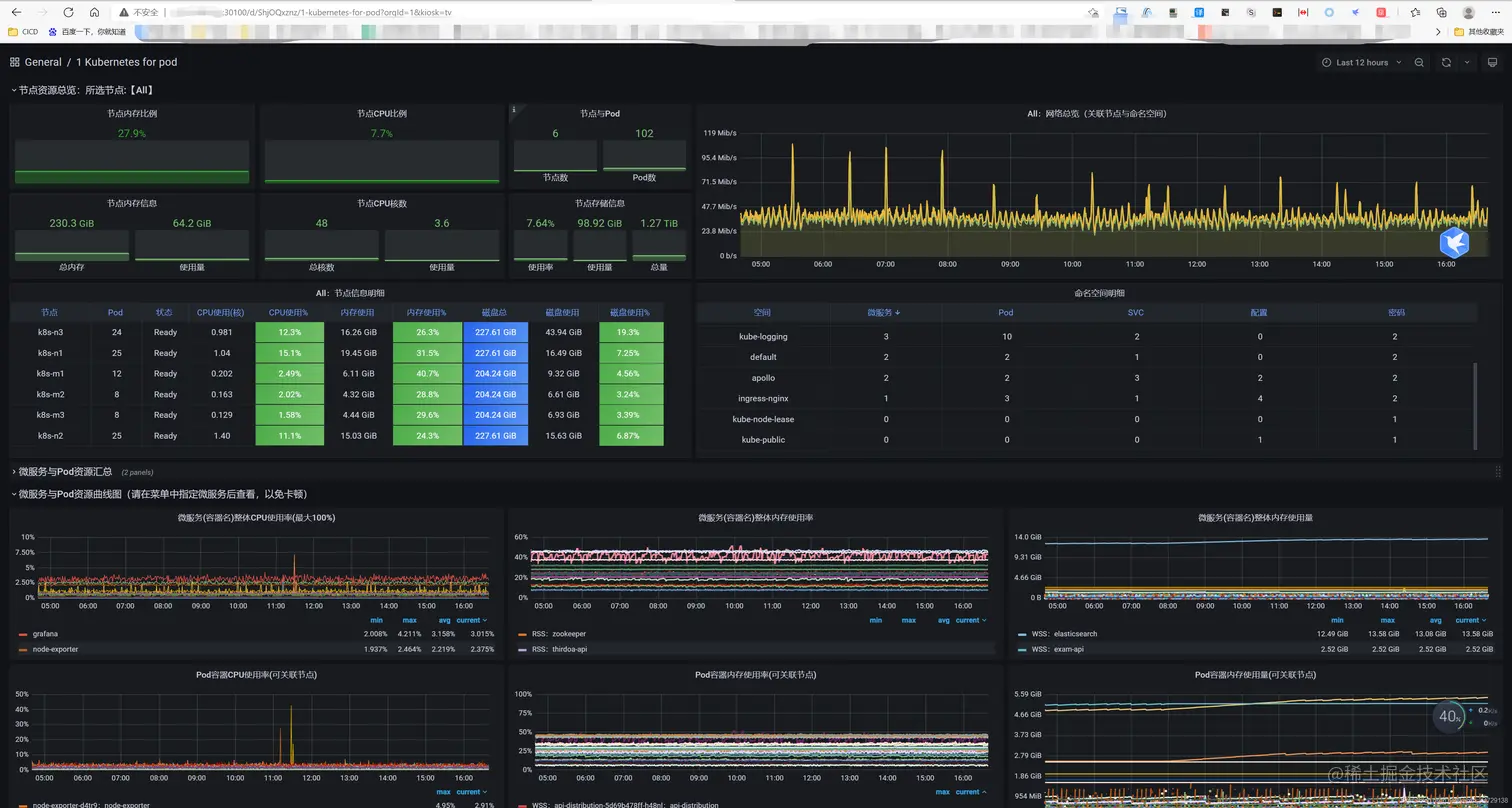This screenshot has height=808, width=1512.
Task: Zoom out the dashboard time range
Action: click(1419, 62)
